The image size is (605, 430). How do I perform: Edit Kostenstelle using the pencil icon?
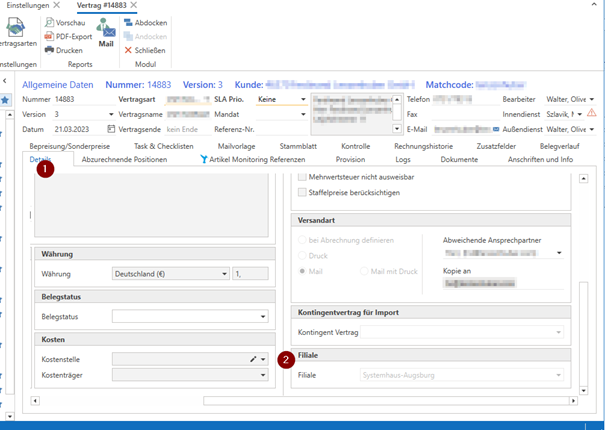254,358
